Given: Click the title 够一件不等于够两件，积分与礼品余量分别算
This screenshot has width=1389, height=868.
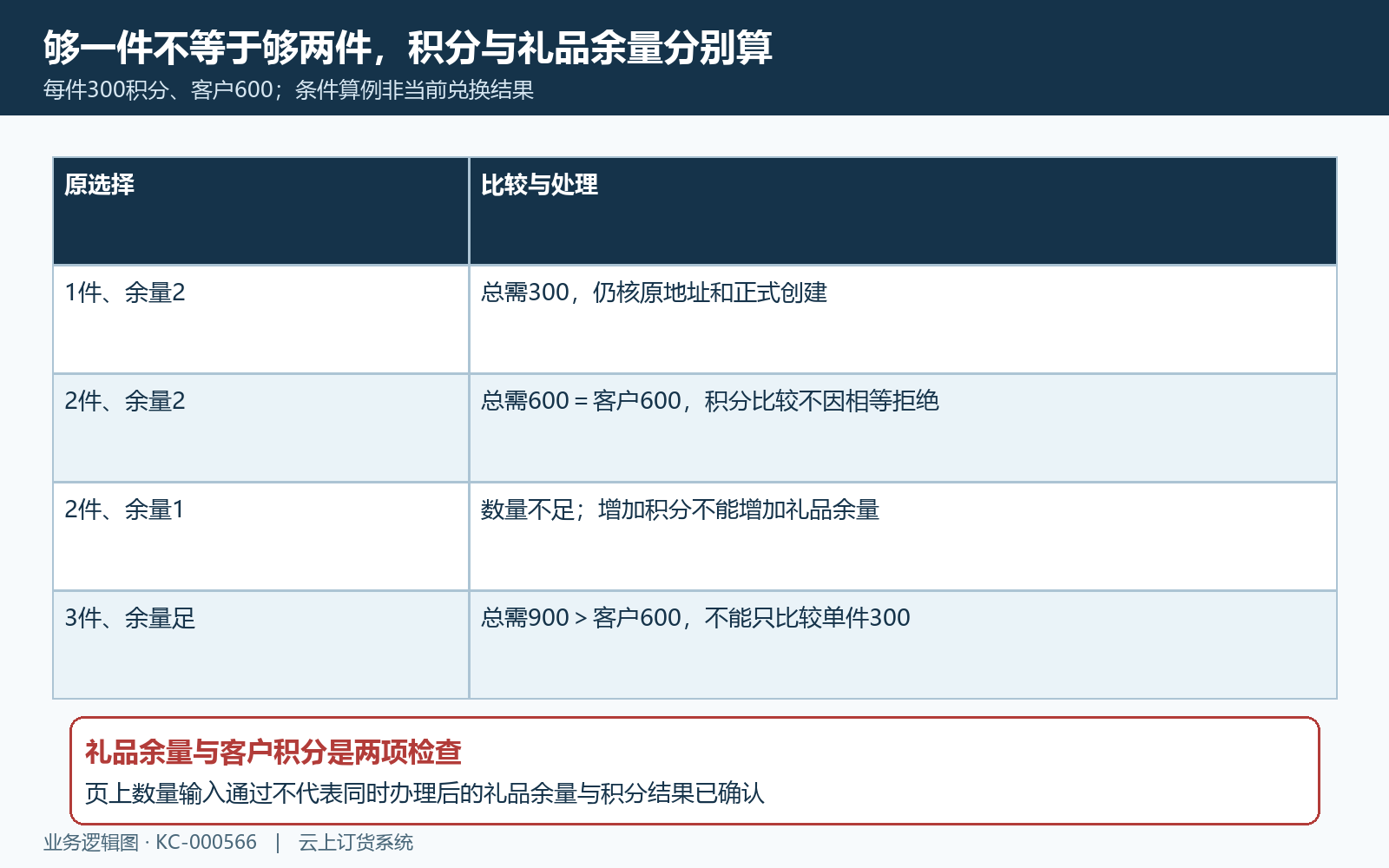Looking at the screenshot, I should point(408,47).
